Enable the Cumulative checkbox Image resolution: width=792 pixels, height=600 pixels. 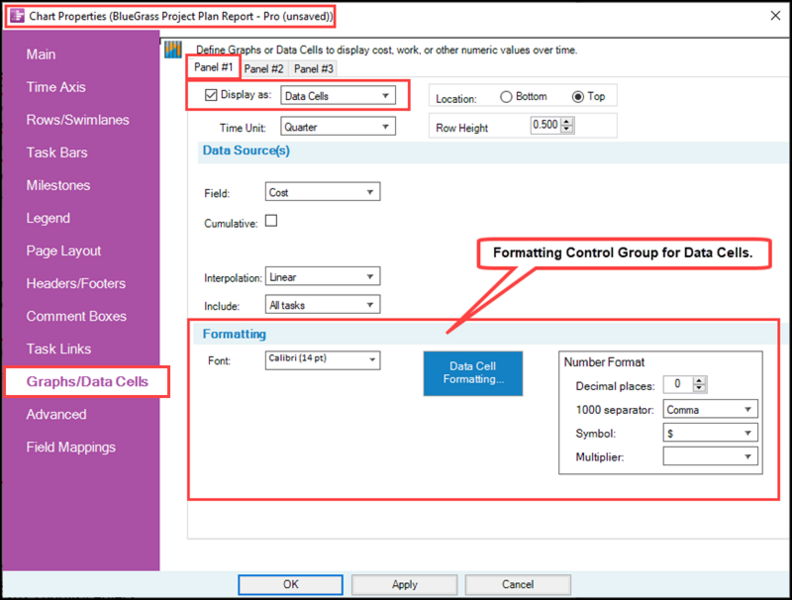(x=271, y=221)
